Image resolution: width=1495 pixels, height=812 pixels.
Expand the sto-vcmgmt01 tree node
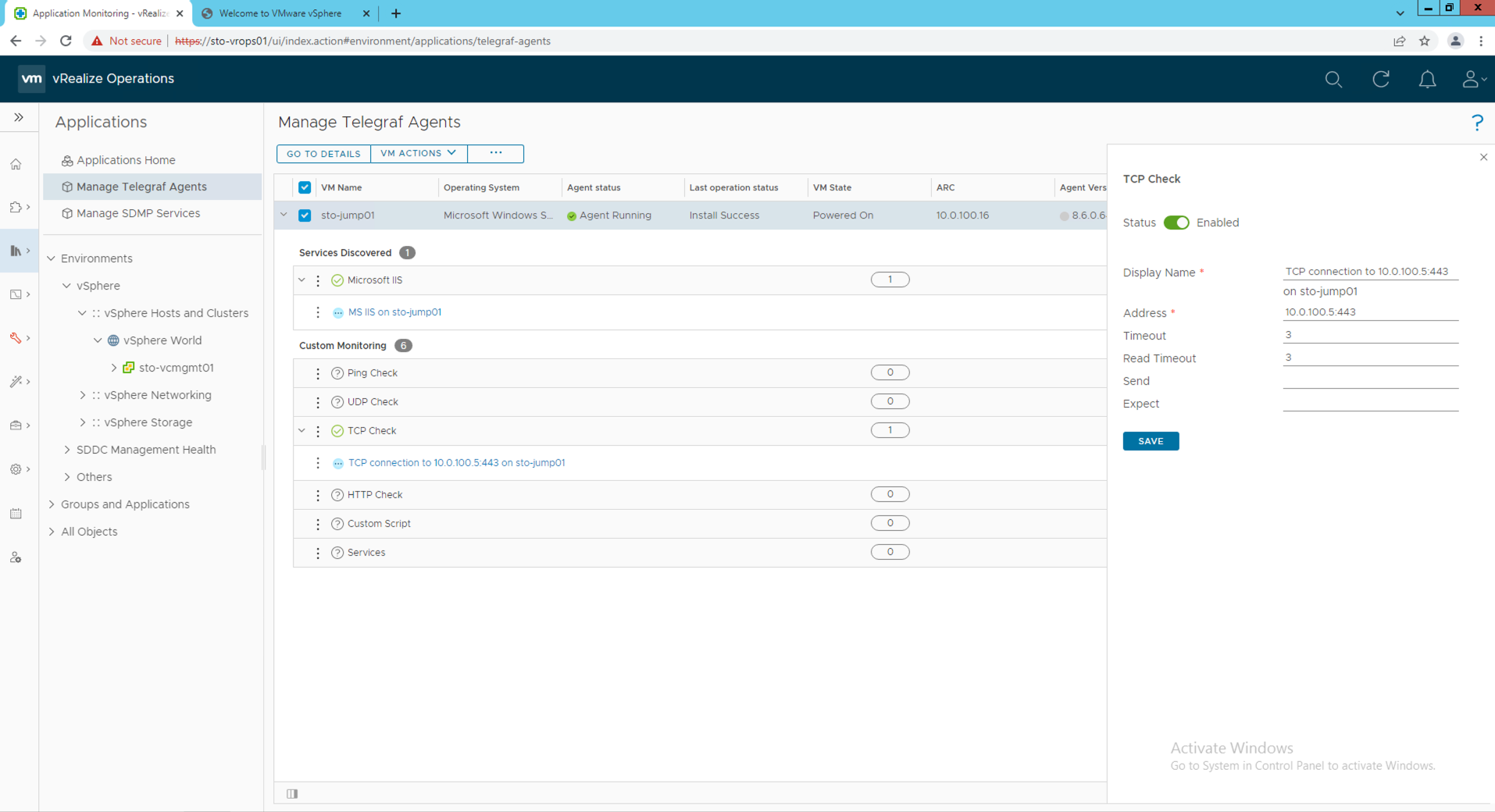(114, 367)
